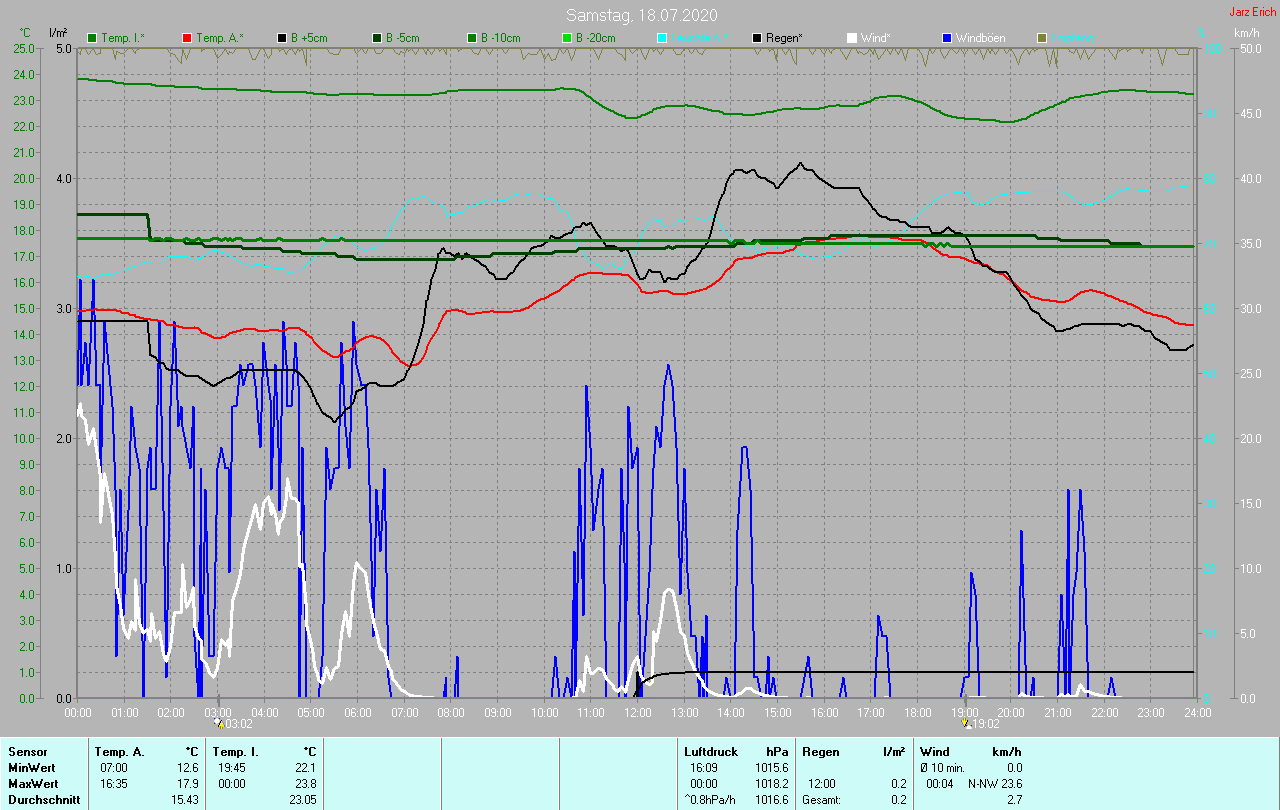1280x810 pixels.
Task: Click the blue Windböen legend square
Action: [x=947, y=38]
